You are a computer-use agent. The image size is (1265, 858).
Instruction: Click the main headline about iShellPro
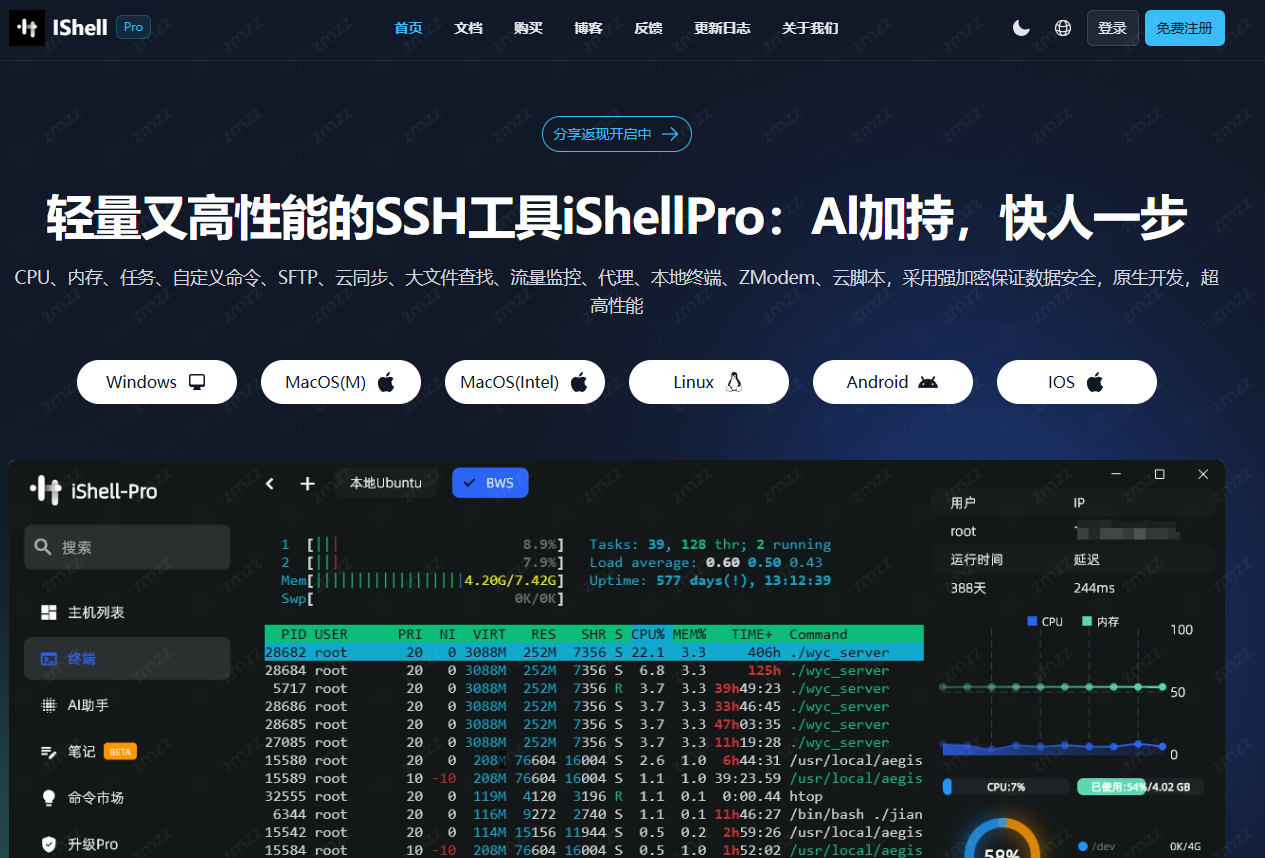point(617,217)
